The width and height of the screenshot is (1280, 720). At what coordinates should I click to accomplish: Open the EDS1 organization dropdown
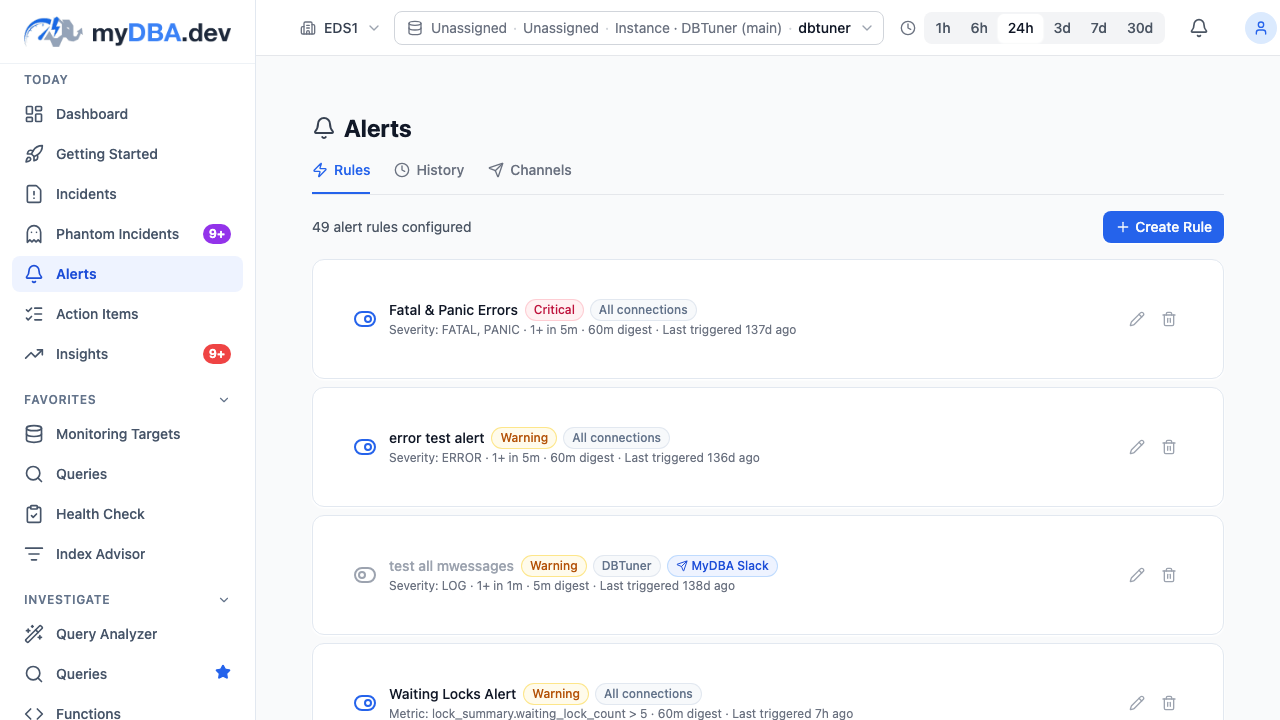pos(340,28)
